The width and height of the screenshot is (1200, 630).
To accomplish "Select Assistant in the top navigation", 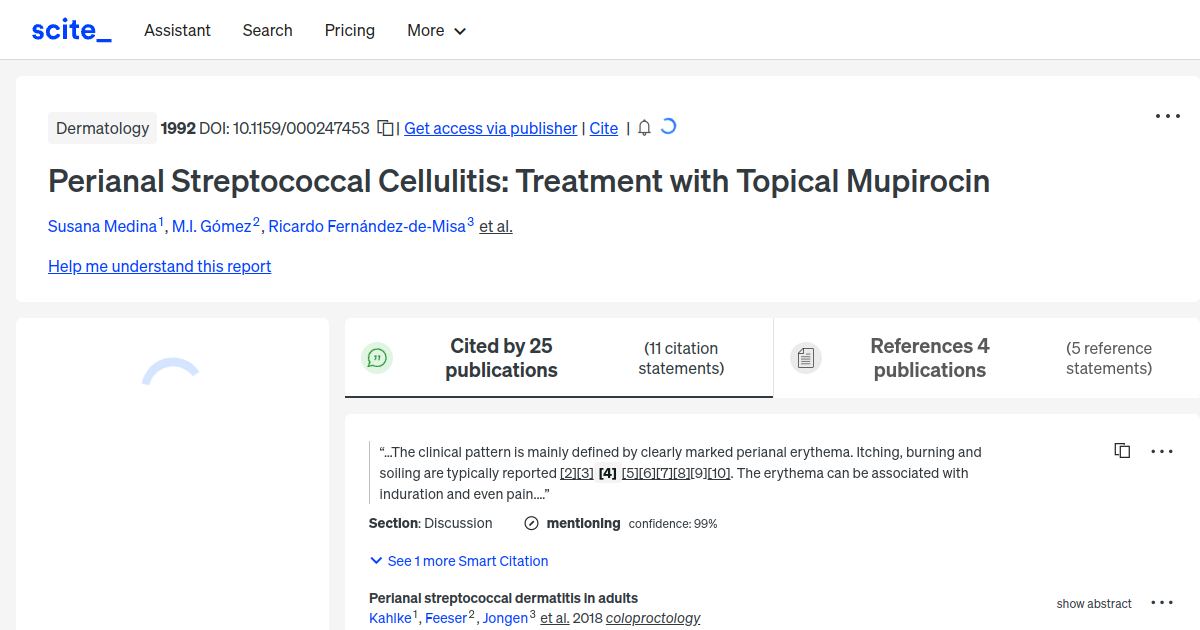I will (x=177, y=30).
